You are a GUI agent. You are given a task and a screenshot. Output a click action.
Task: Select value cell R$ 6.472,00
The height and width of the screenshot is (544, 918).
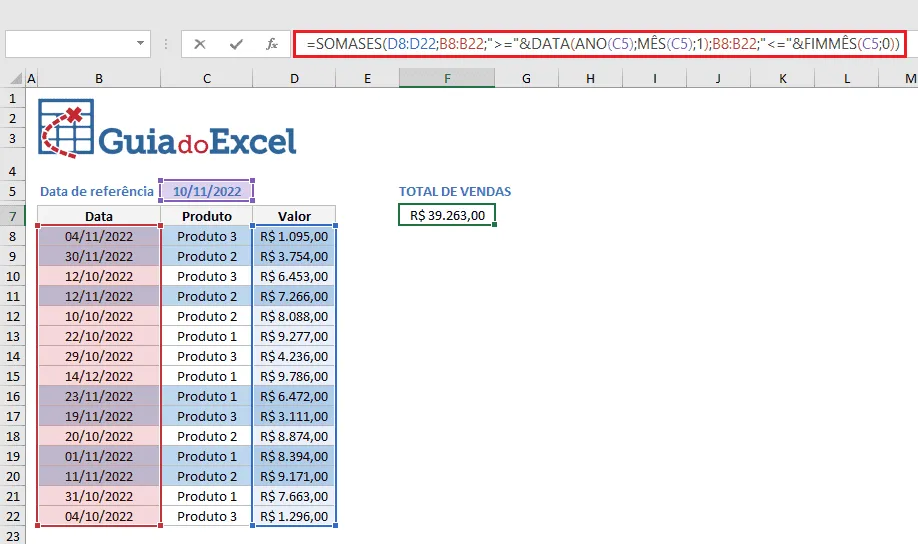coord(294,396)
